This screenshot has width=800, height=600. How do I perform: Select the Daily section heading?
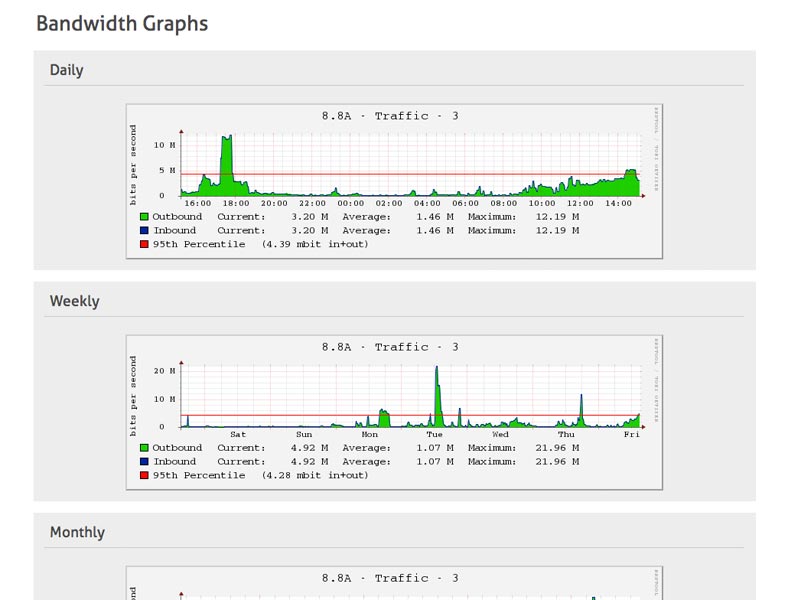pyautogui.click(x=66, y=70)
